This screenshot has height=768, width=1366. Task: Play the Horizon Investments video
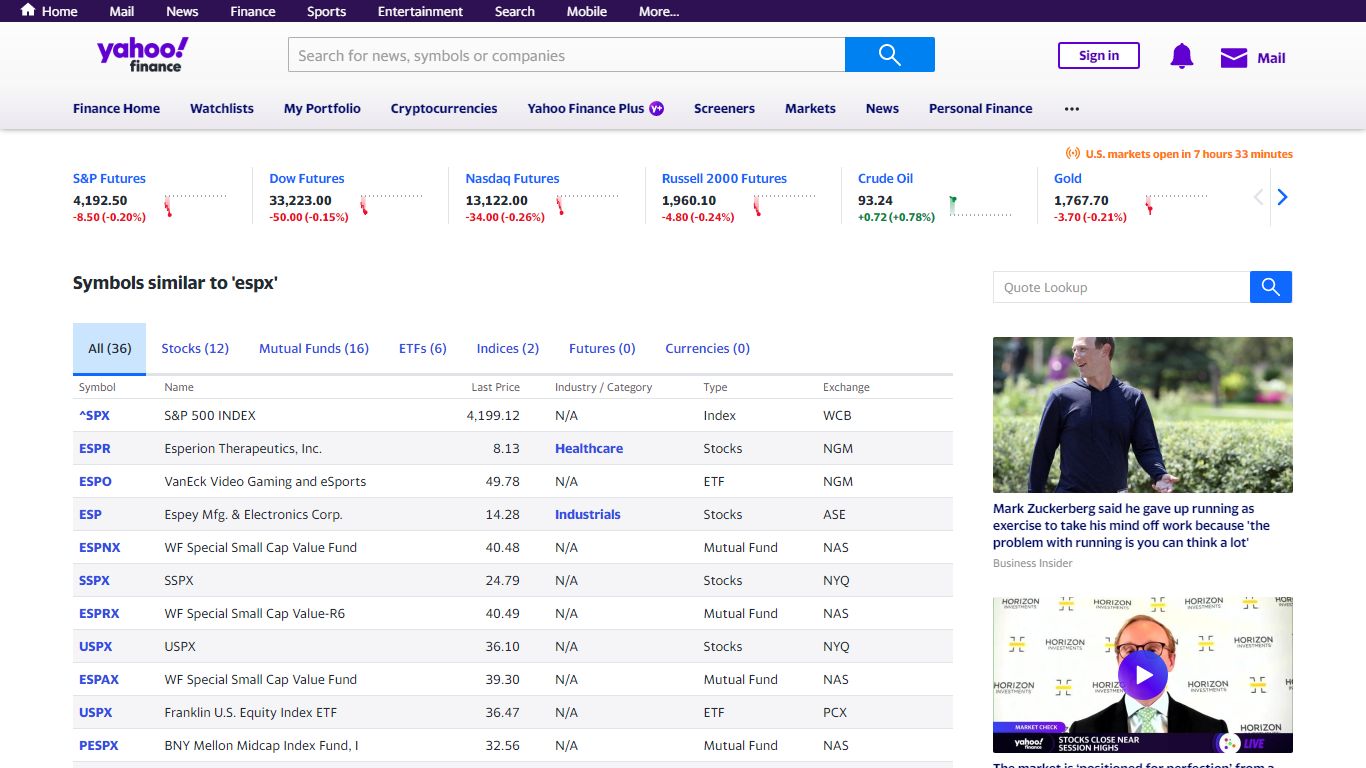click(x=1143, y=675)
